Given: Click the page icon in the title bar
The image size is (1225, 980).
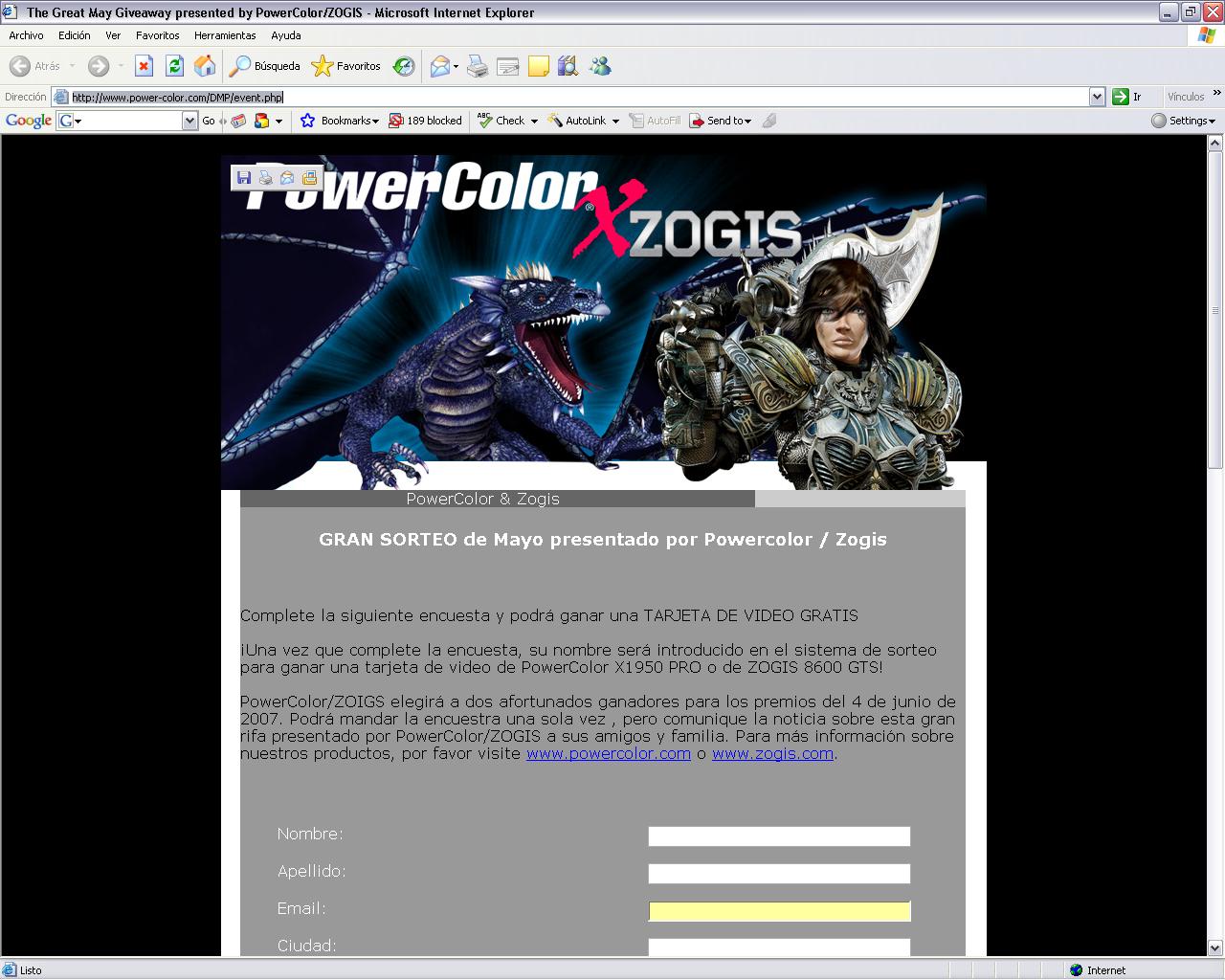Looking at the screenshot, I should (x=11, y=12).
